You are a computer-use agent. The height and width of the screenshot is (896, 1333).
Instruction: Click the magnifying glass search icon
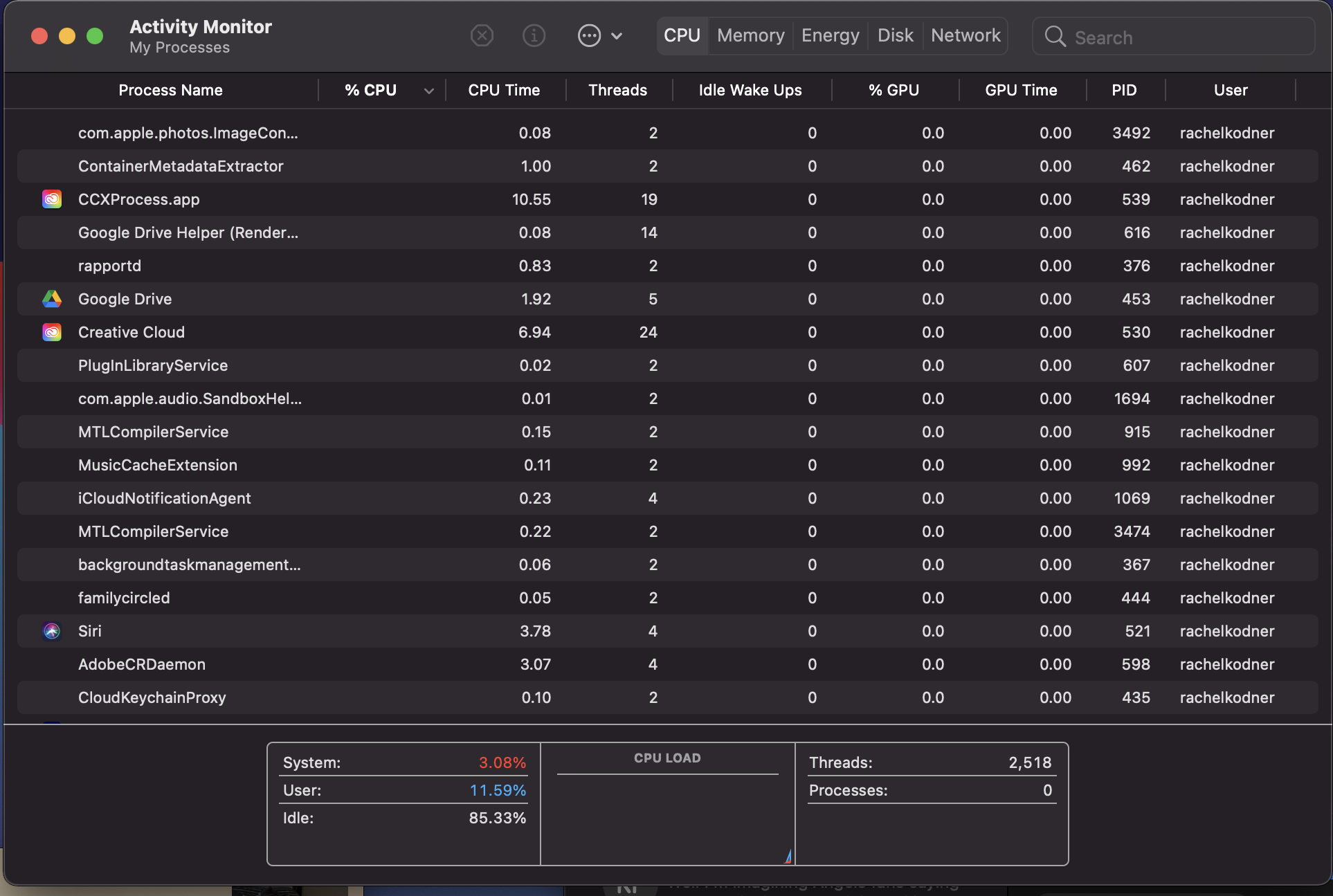(x=1055, y=37)
